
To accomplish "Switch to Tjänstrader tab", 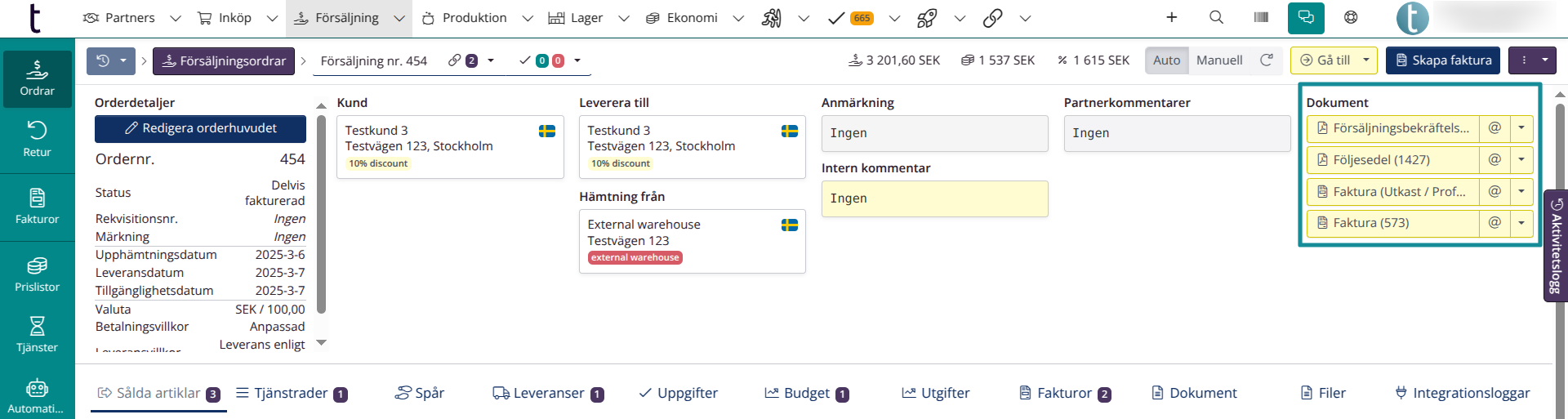I will click(x=292, y=394).
